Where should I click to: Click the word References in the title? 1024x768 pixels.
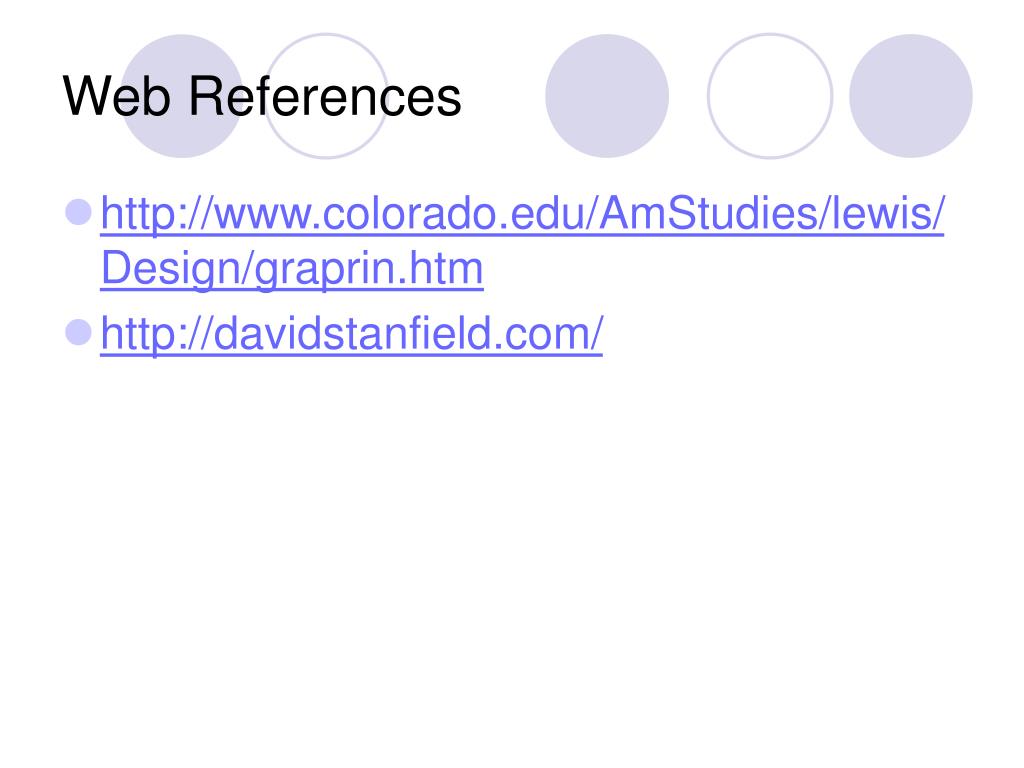click(x=325, y=97)
